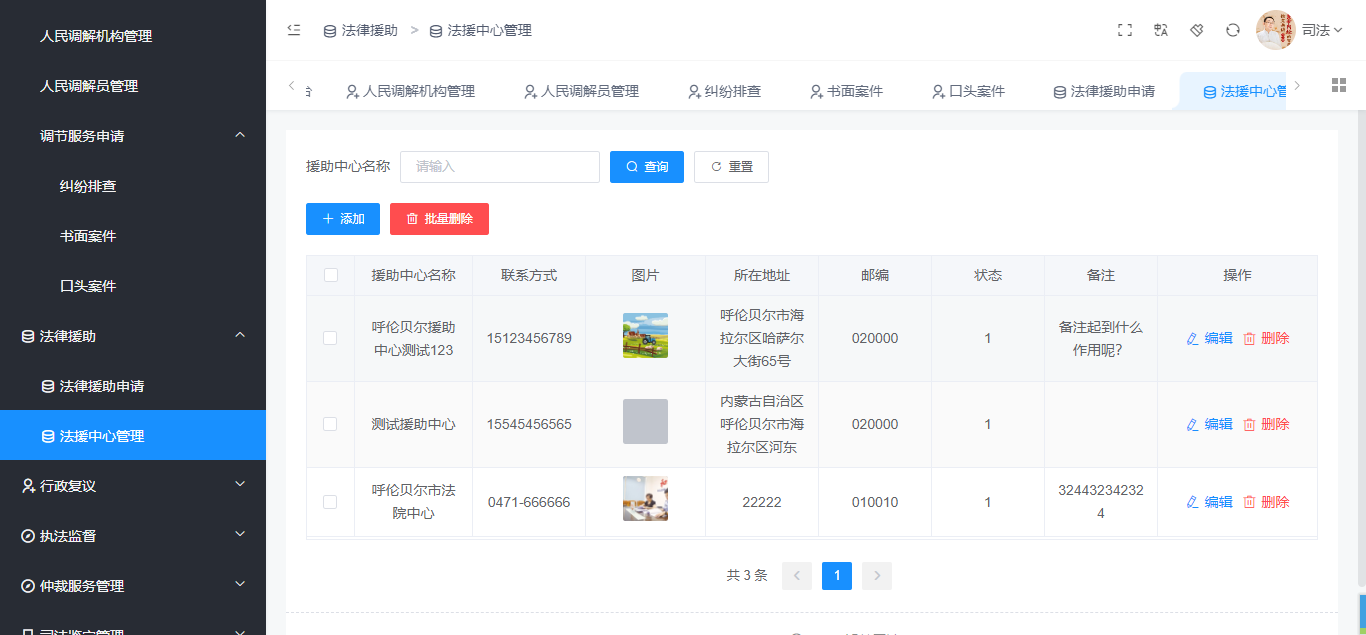This screenshot has width=1366, height=635.
Task: Click the 援助中心名称 input field
Action: tap(500, 167)
